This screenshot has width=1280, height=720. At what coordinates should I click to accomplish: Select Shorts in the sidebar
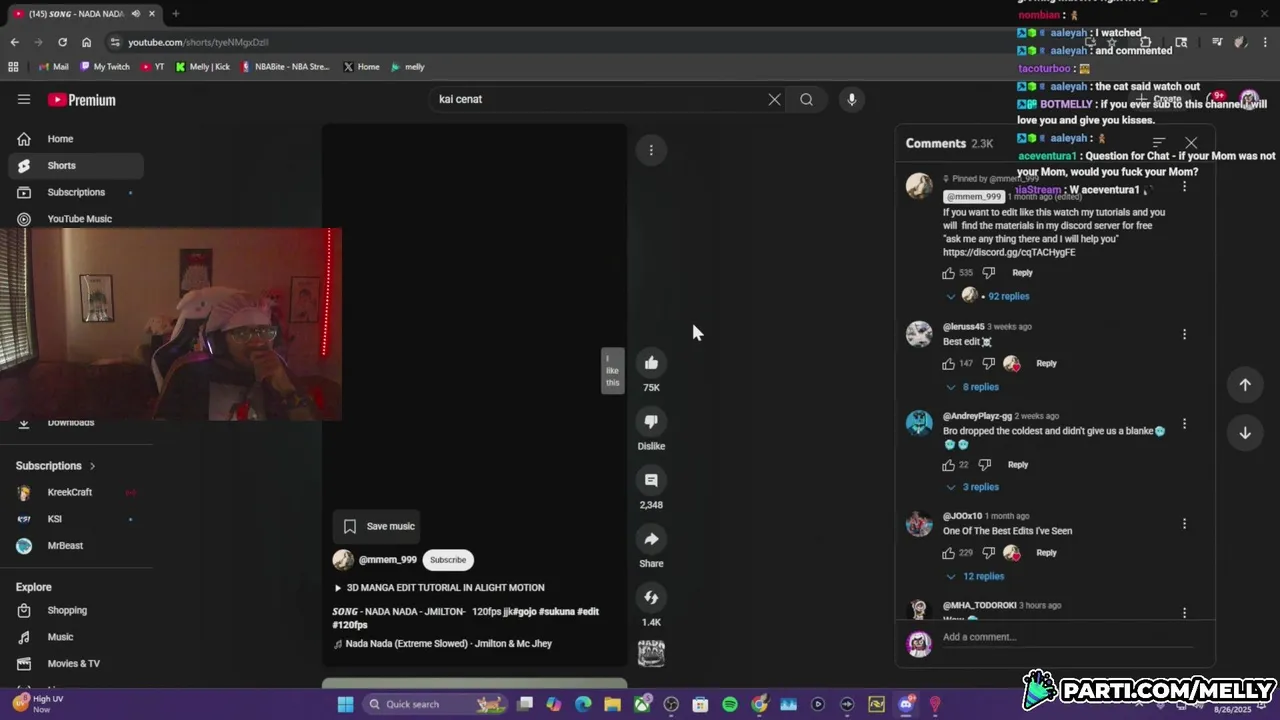[76, 165]
